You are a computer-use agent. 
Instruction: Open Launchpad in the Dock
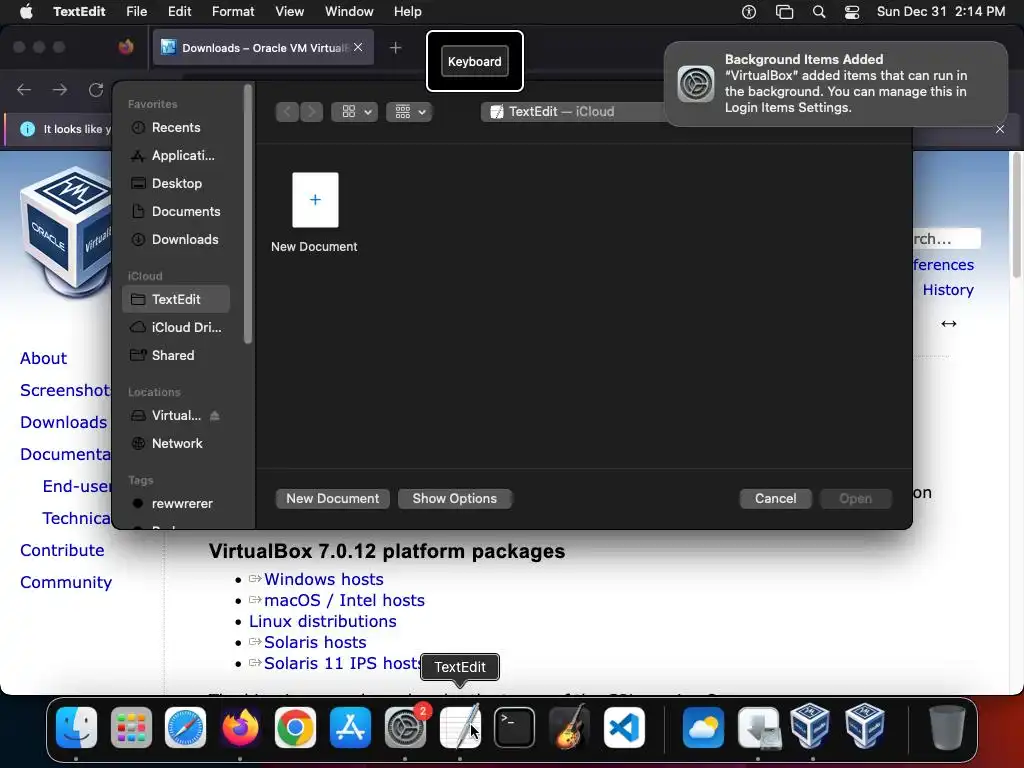[131, 727]
